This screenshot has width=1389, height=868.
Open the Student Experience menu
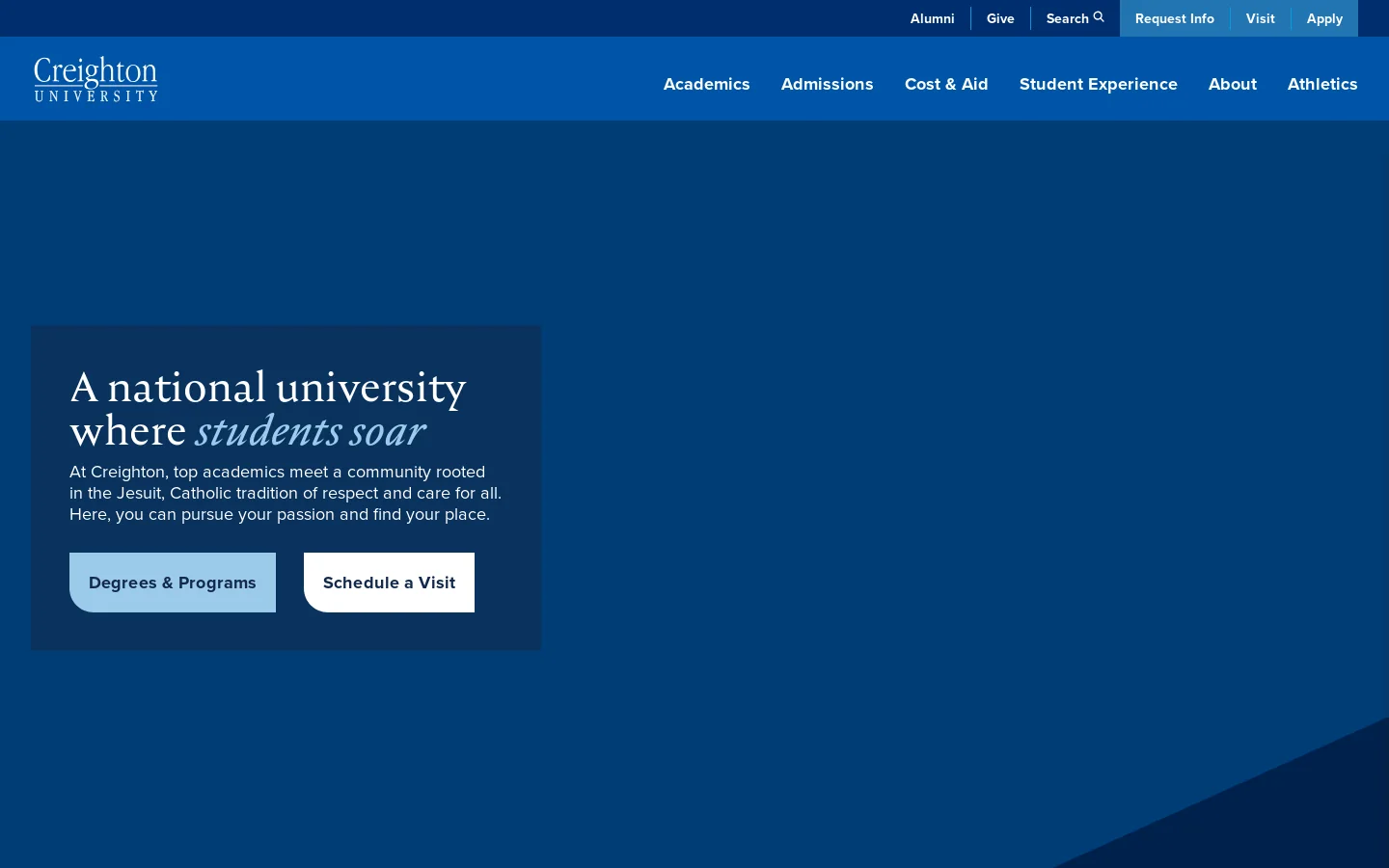pyautogui.click(x=1098, y=84)
